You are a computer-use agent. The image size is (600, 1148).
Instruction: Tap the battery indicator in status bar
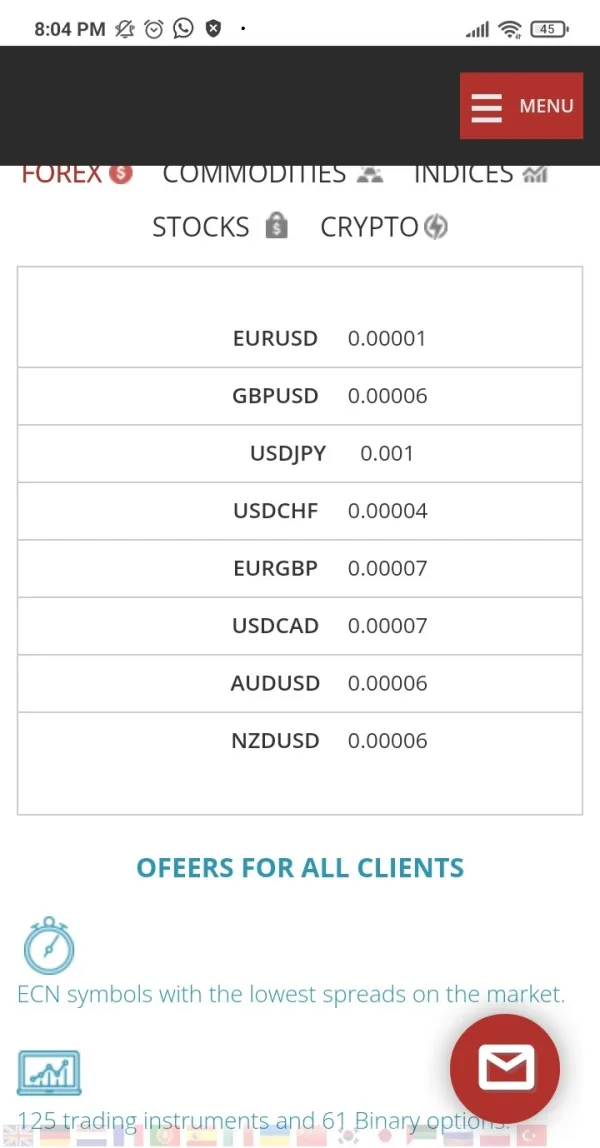(x=549, y=29)
